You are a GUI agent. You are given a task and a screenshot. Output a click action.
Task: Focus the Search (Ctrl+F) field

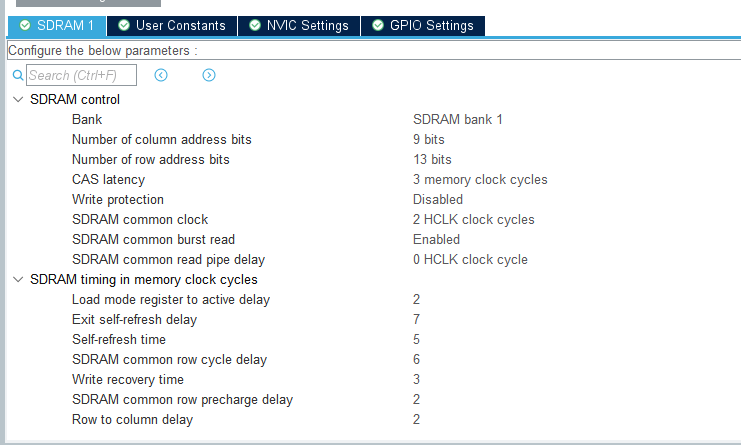[81, 75]
